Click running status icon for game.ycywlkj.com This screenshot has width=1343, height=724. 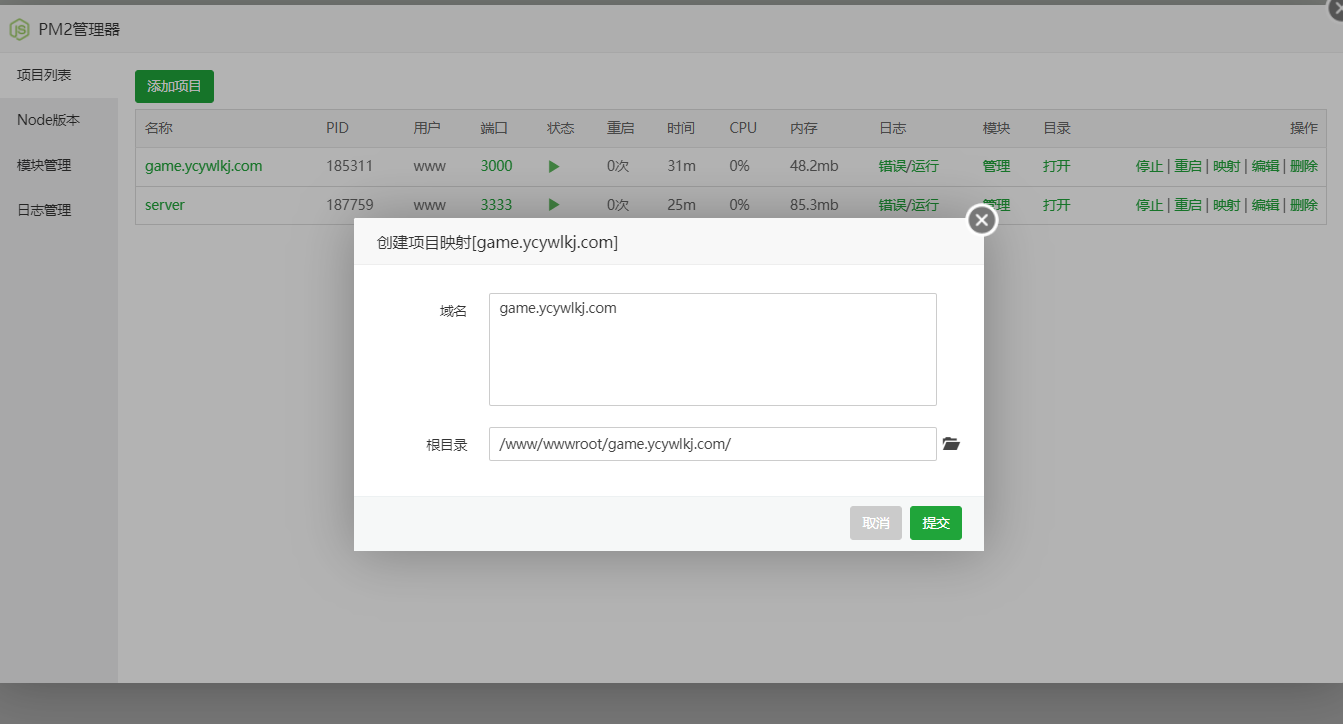tap(554, 167)
